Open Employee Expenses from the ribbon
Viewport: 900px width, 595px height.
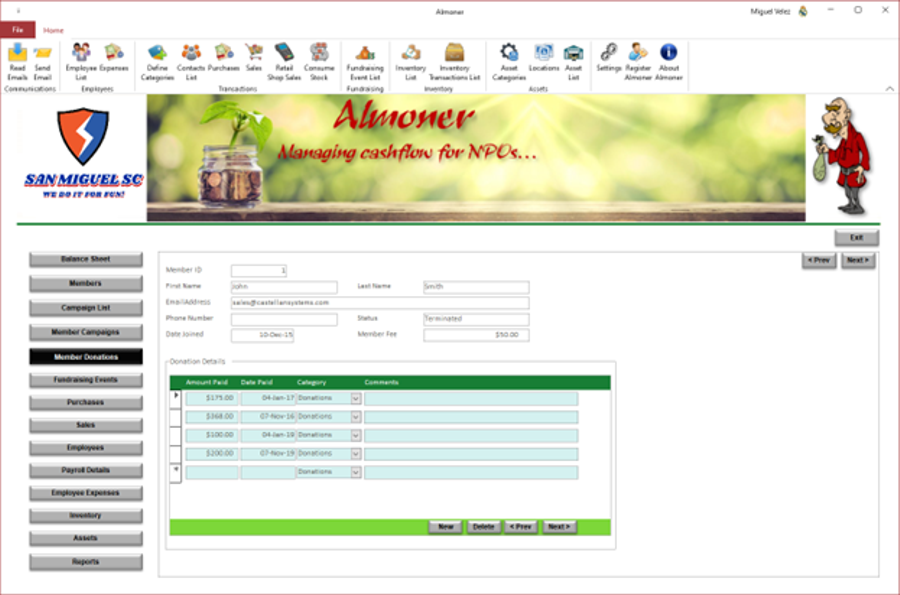[x=114, y=58]
